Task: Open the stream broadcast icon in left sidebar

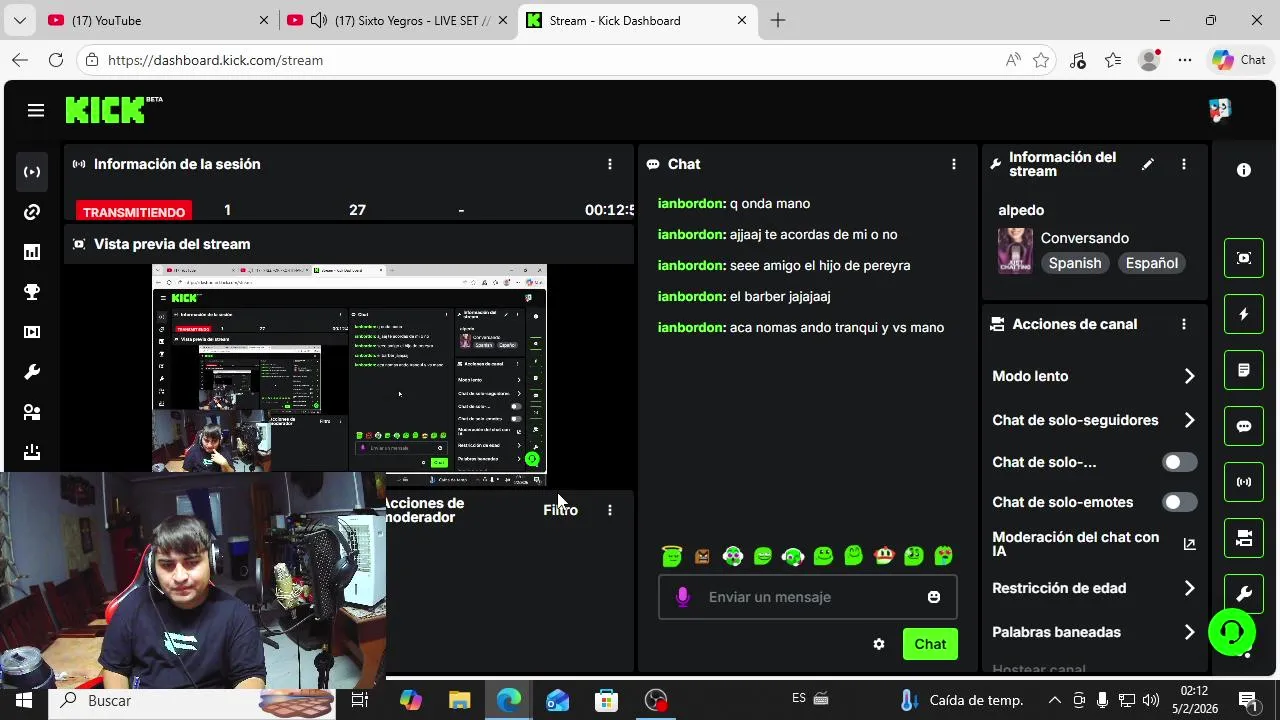Action: tap(32, 172)
